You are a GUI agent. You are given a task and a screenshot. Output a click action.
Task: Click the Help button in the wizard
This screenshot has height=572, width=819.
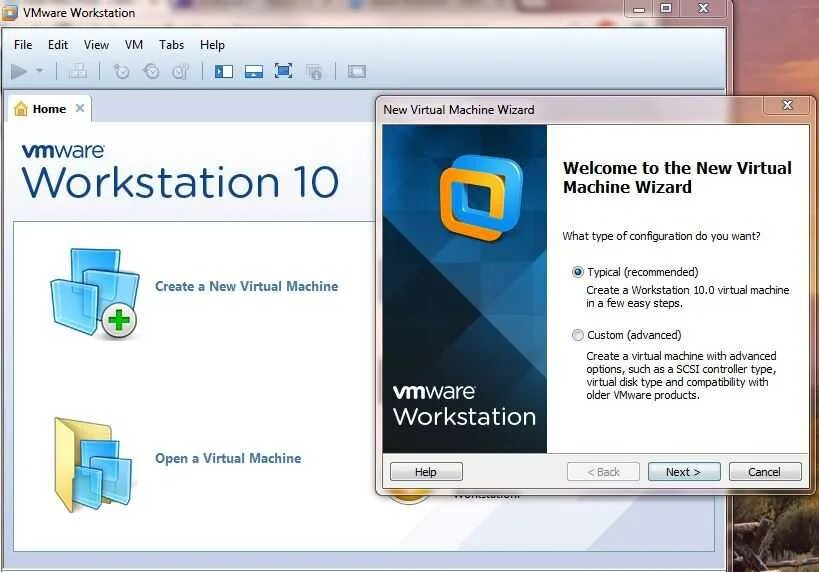[x=426, y=472]
